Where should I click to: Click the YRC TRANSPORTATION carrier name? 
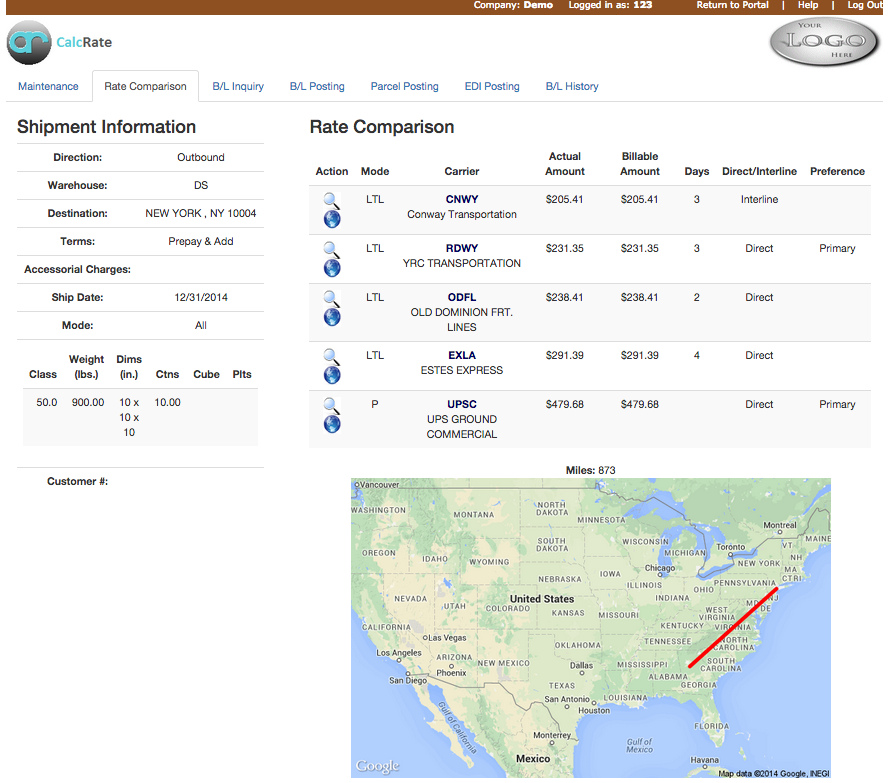(x=462, y=263)
